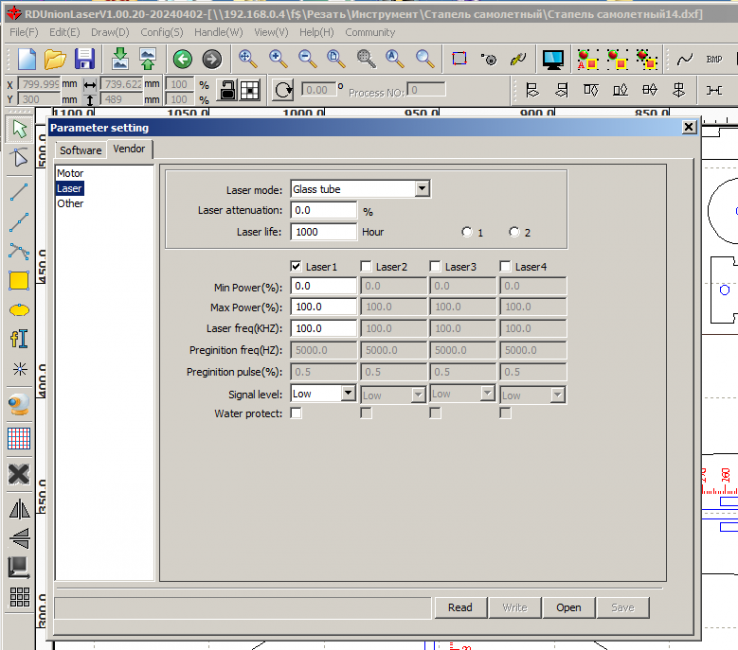Select the arrow selection tool
738x650 pixels.
point(18,129)
